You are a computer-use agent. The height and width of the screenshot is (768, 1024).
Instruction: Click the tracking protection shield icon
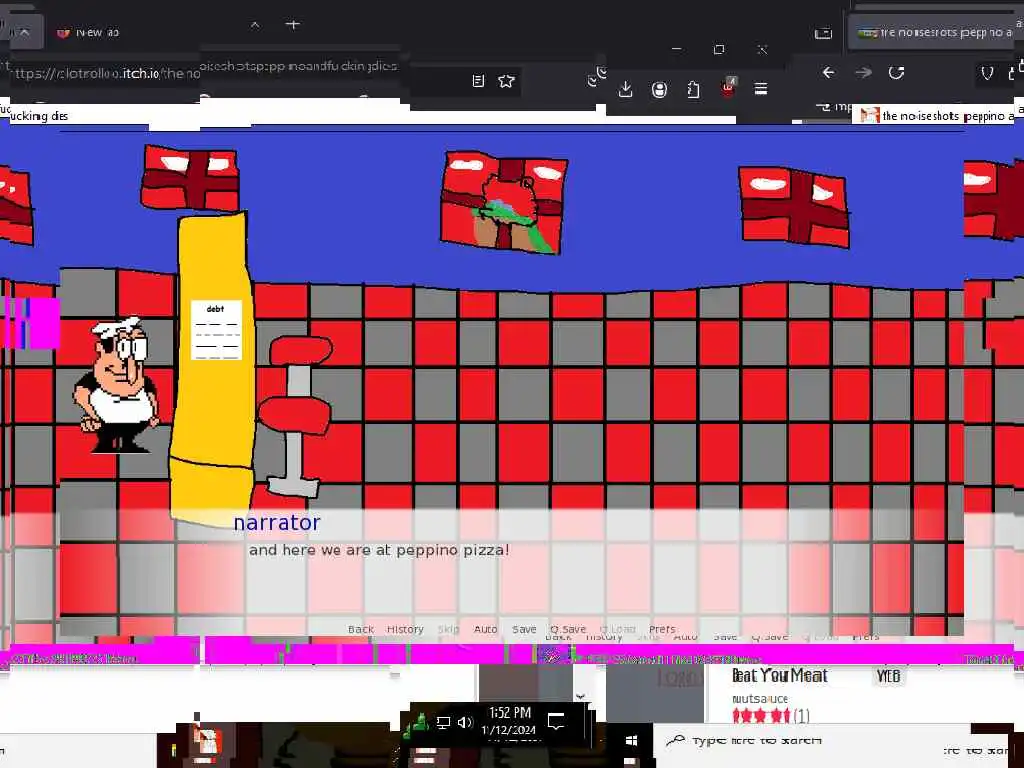[987, 73]
